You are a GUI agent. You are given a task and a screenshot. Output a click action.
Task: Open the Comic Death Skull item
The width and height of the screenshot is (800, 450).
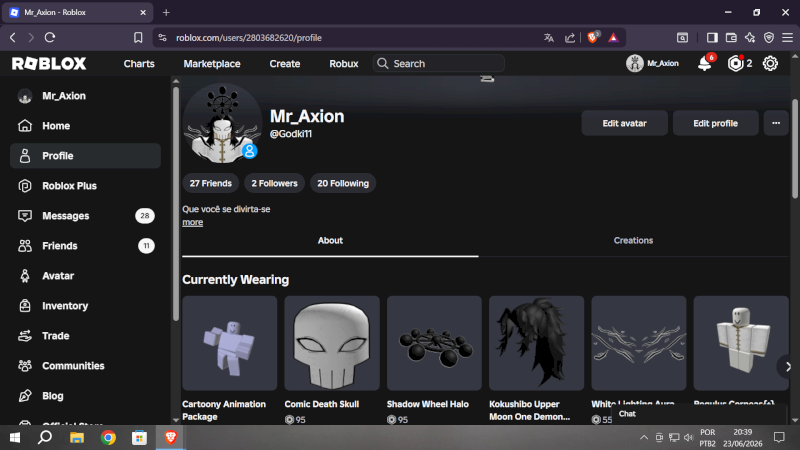pyautogui.click(x=332, y=343)
